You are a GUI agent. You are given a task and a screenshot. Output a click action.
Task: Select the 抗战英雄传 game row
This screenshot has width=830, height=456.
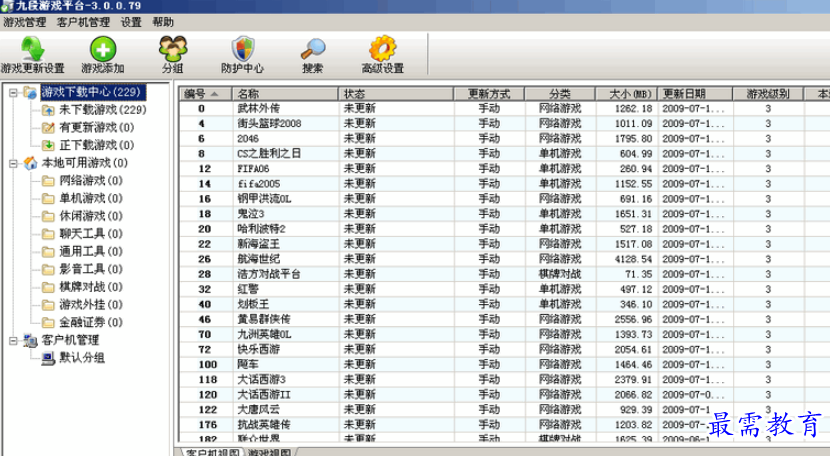coord(504,425)
